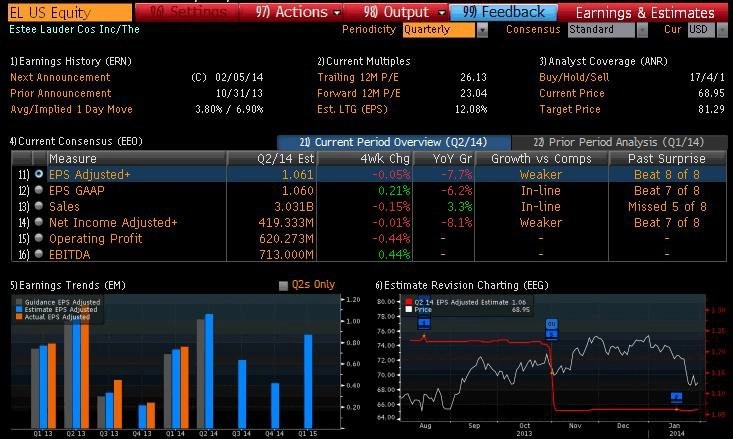
Task: Click the red Q2 14 EPS Estimate legend swatch
Action: click(409, 302)
